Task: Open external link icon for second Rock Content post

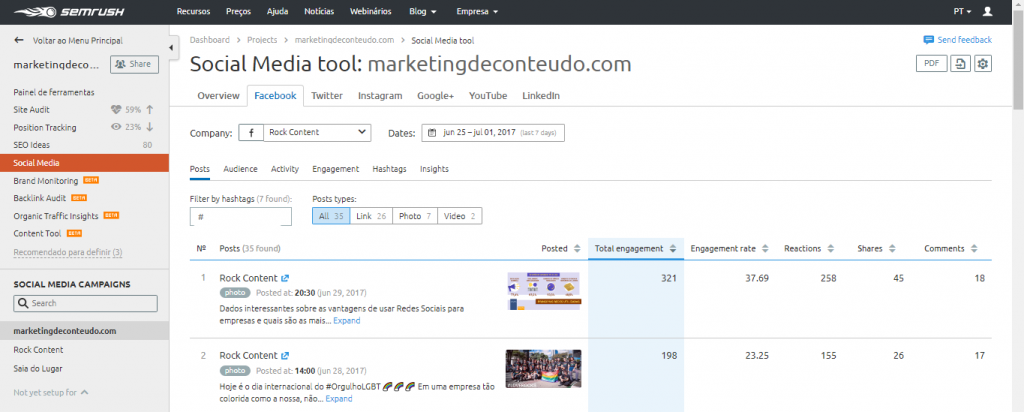Action: point(285,356)
